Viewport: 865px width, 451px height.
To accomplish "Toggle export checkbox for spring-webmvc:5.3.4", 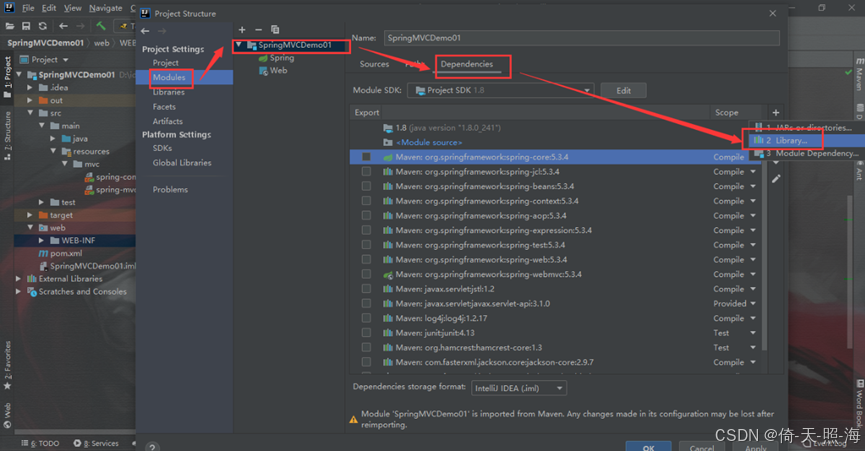I will 366,274.
